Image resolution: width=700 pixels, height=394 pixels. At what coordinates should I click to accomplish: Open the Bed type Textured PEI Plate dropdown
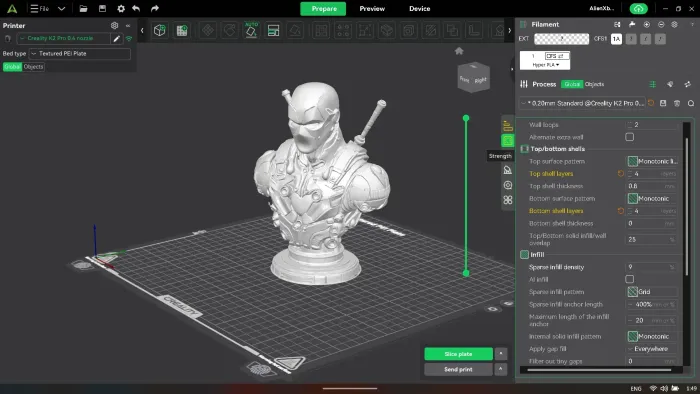tap(80, 54)
